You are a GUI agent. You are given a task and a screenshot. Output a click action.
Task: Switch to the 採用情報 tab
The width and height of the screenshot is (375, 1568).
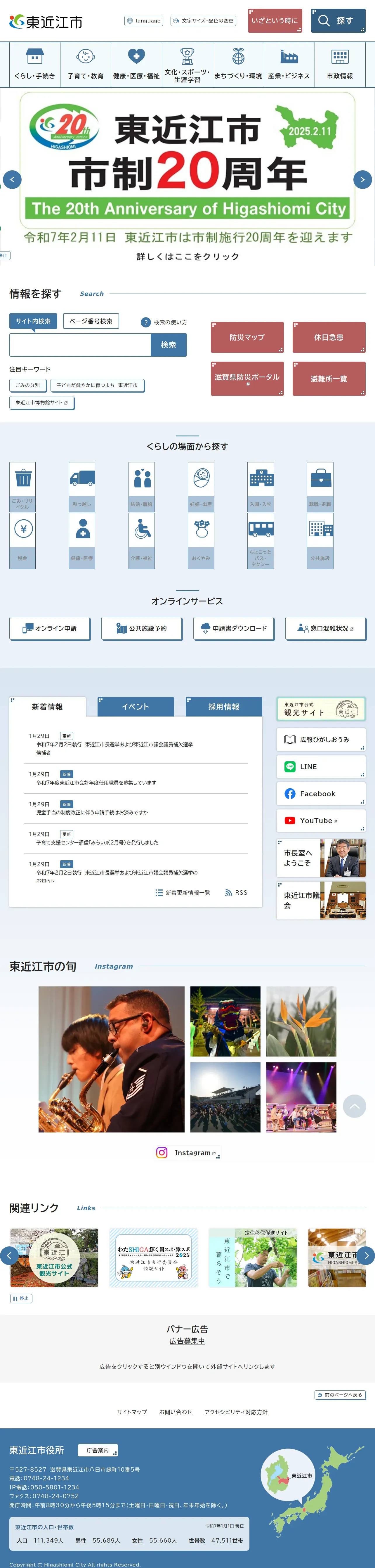[224, 707]
